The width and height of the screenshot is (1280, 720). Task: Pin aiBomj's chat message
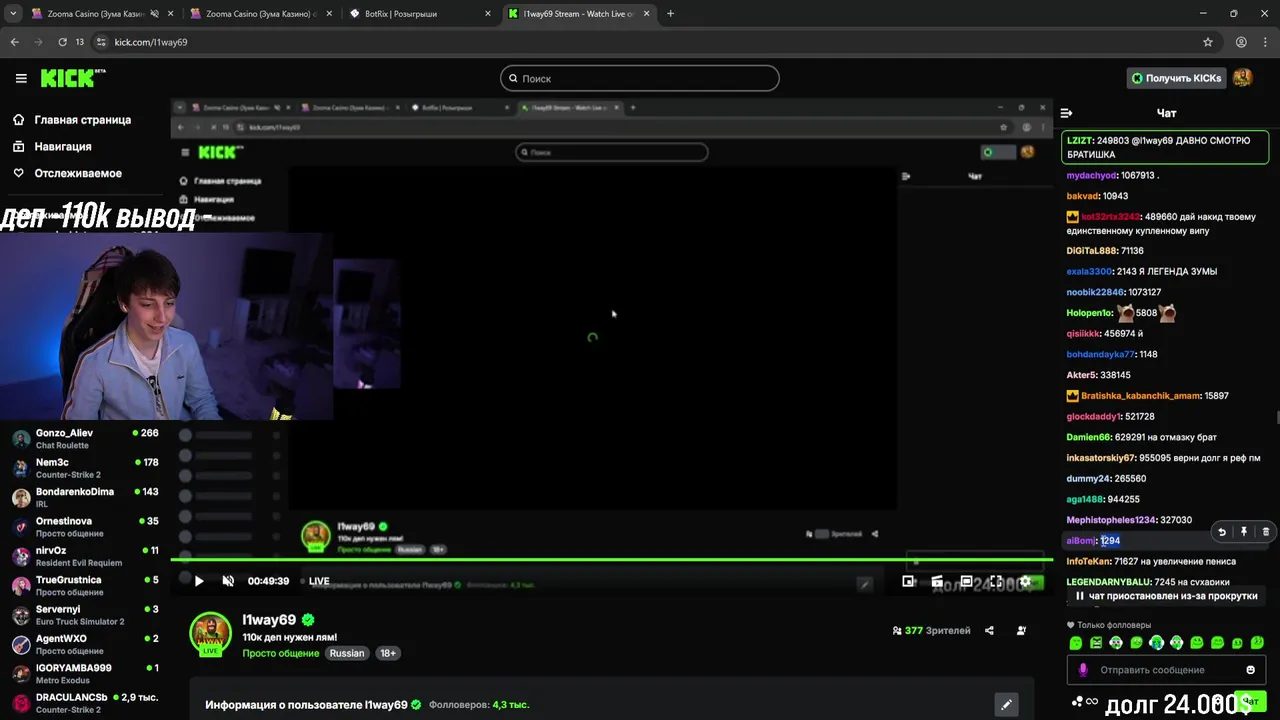pyautogui.click(x=1244, y=532)
